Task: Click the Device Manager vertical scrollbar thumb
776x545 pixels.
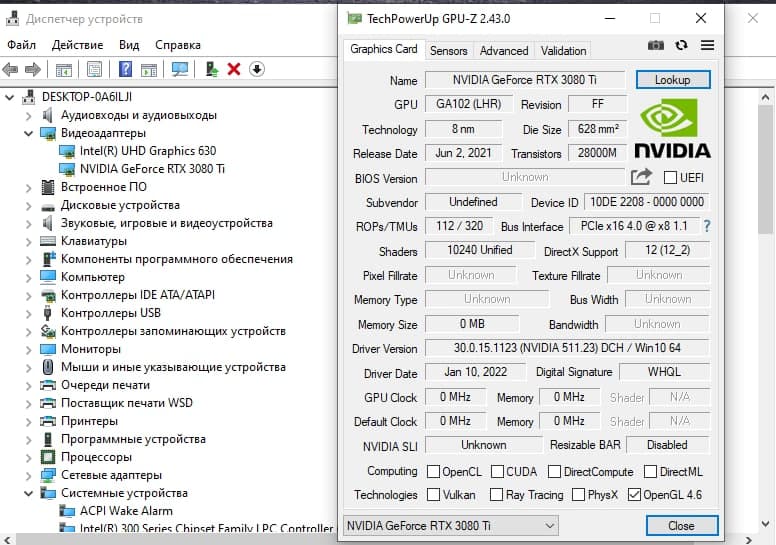Action: [765, 170]
